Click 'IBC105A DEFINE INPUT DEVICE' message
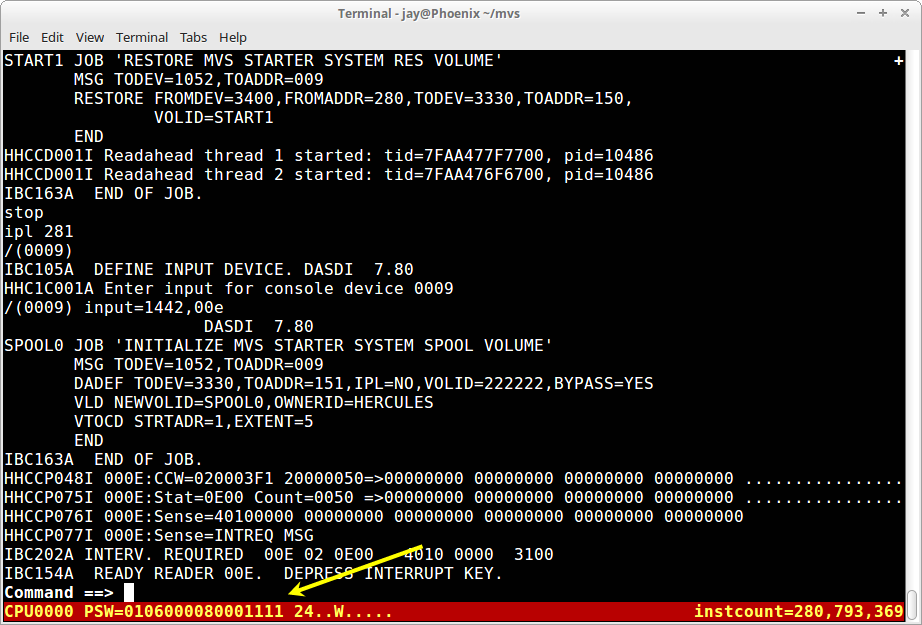 209,269
